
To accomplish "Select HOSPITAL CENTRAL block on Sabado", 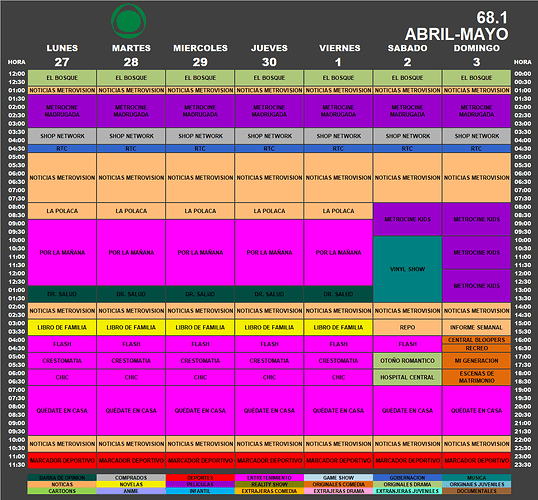I will tap(408, 377).
